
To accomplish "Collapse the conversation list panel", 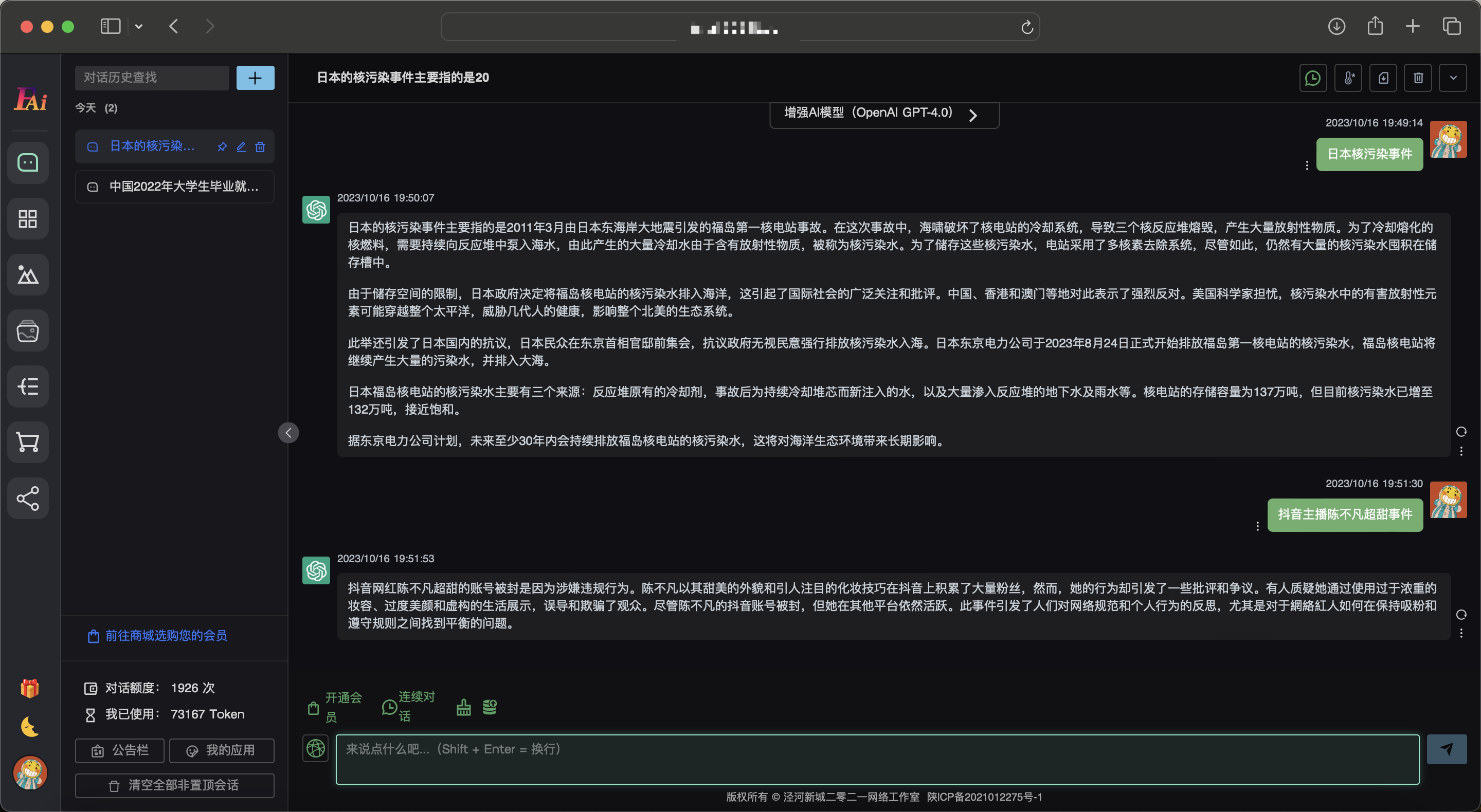I will [288, 433].
